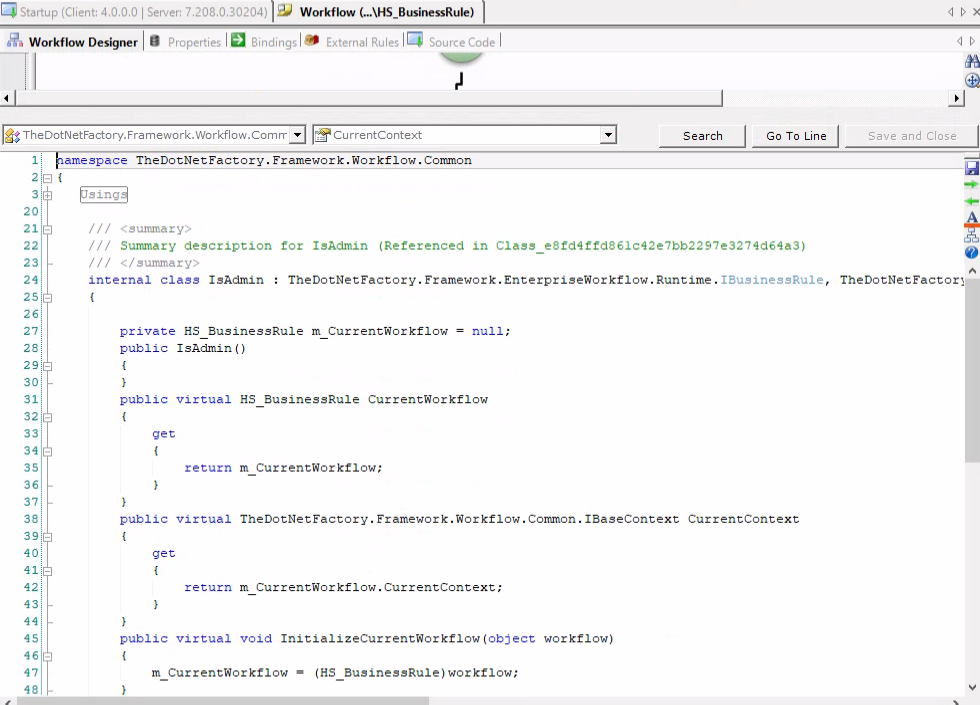Click the green right arrow indent icon

pos(971,184)
